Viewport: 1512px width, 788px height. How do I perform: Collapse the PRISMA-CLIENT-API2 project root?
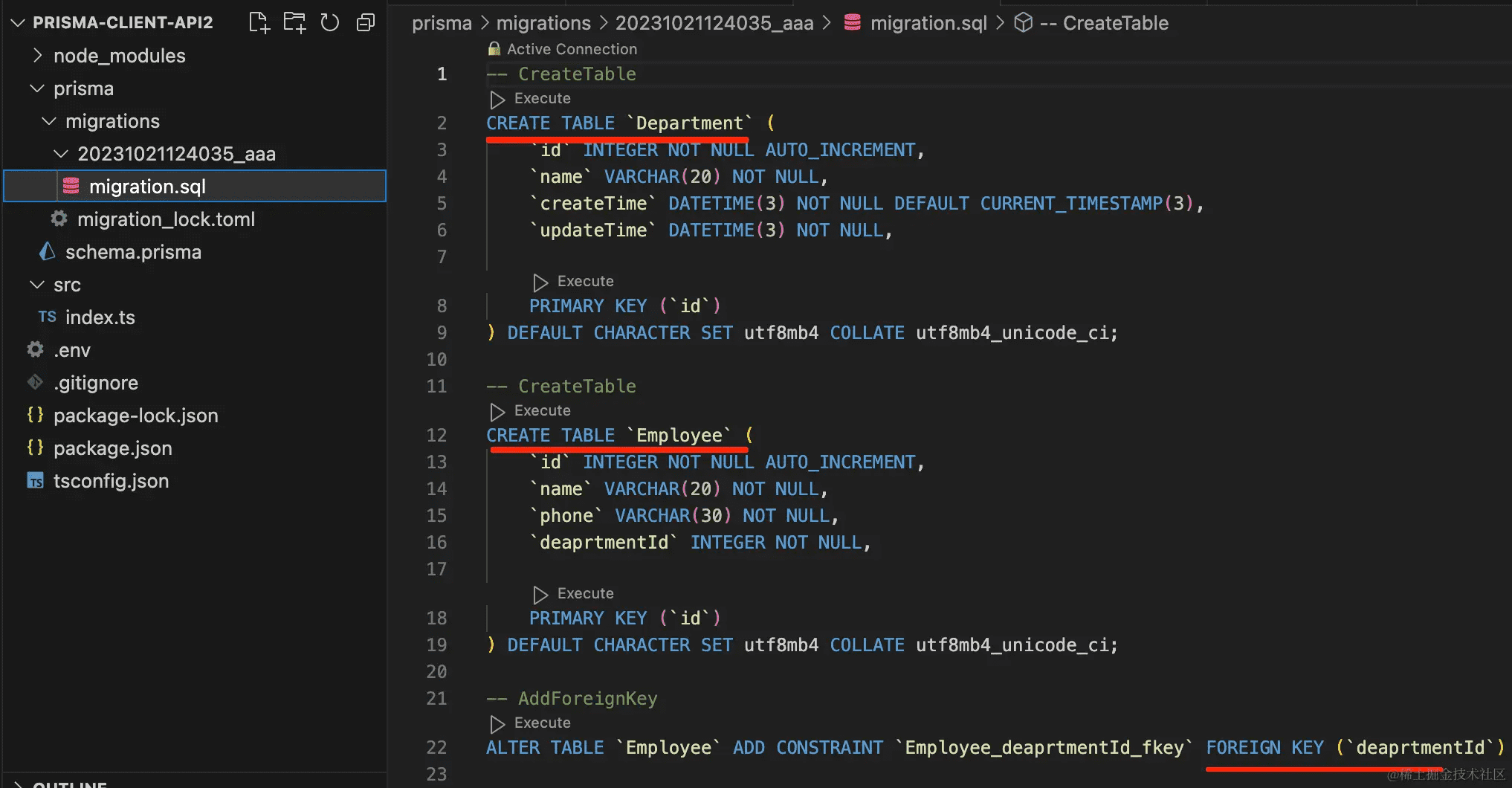(x=122, y=22)
